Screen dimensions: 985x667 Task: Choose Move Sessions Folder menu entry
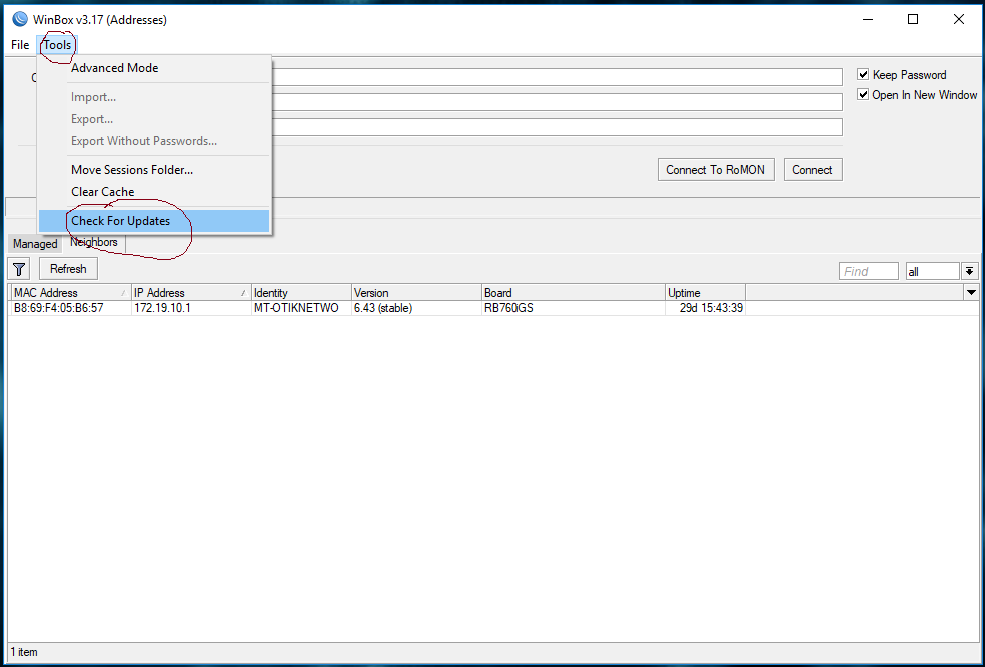click(x=154, y=170)
